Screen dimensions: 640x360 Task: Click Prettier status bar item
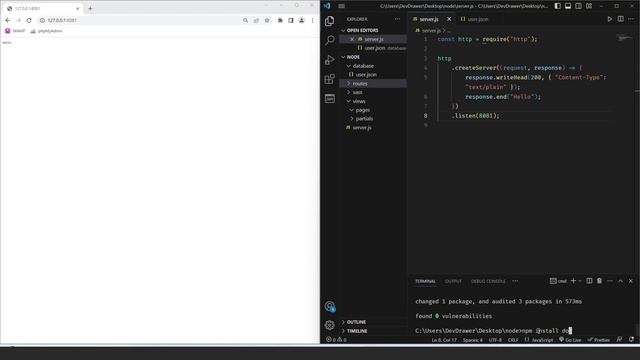pyautogui.click(x=598, y=340)
